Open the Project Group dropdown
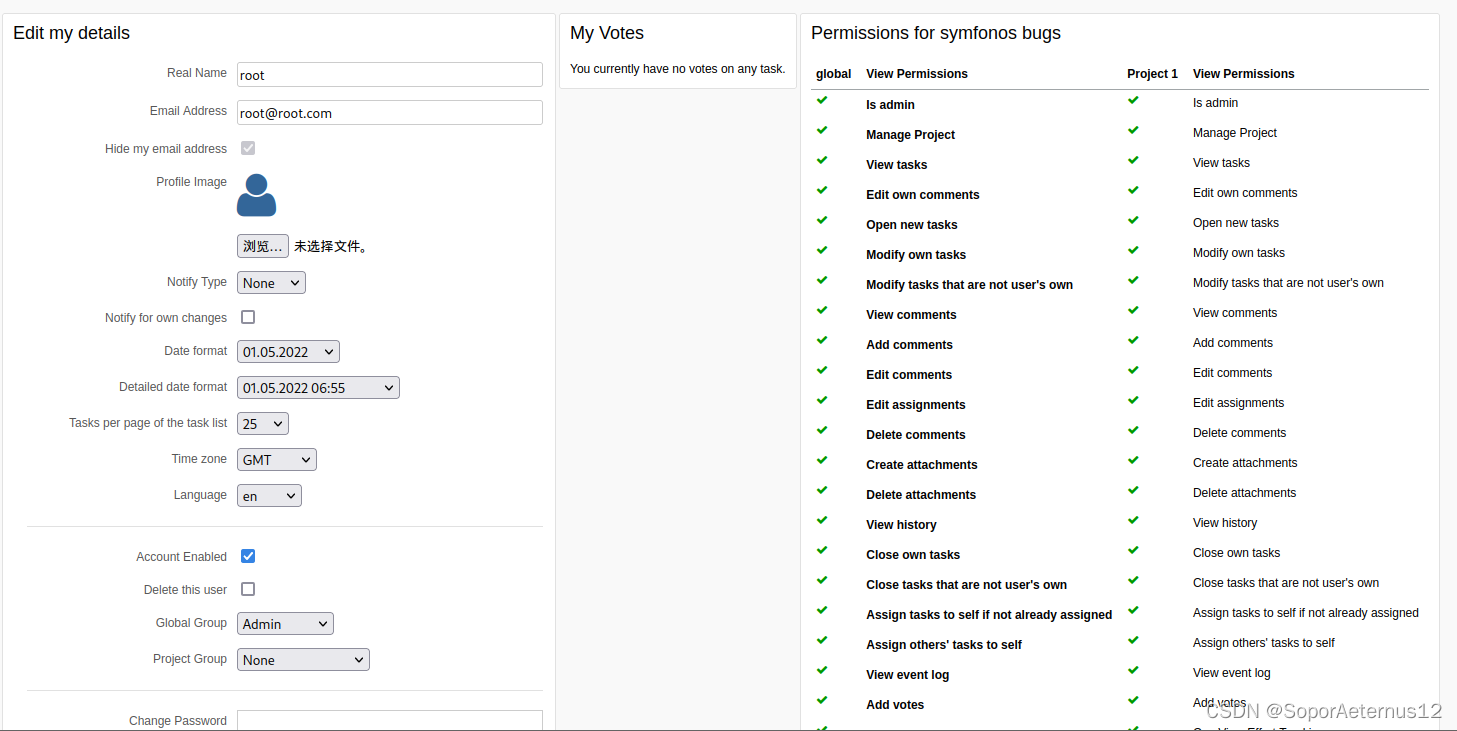Screen dimensions: 1457x731 coord(303,660)
